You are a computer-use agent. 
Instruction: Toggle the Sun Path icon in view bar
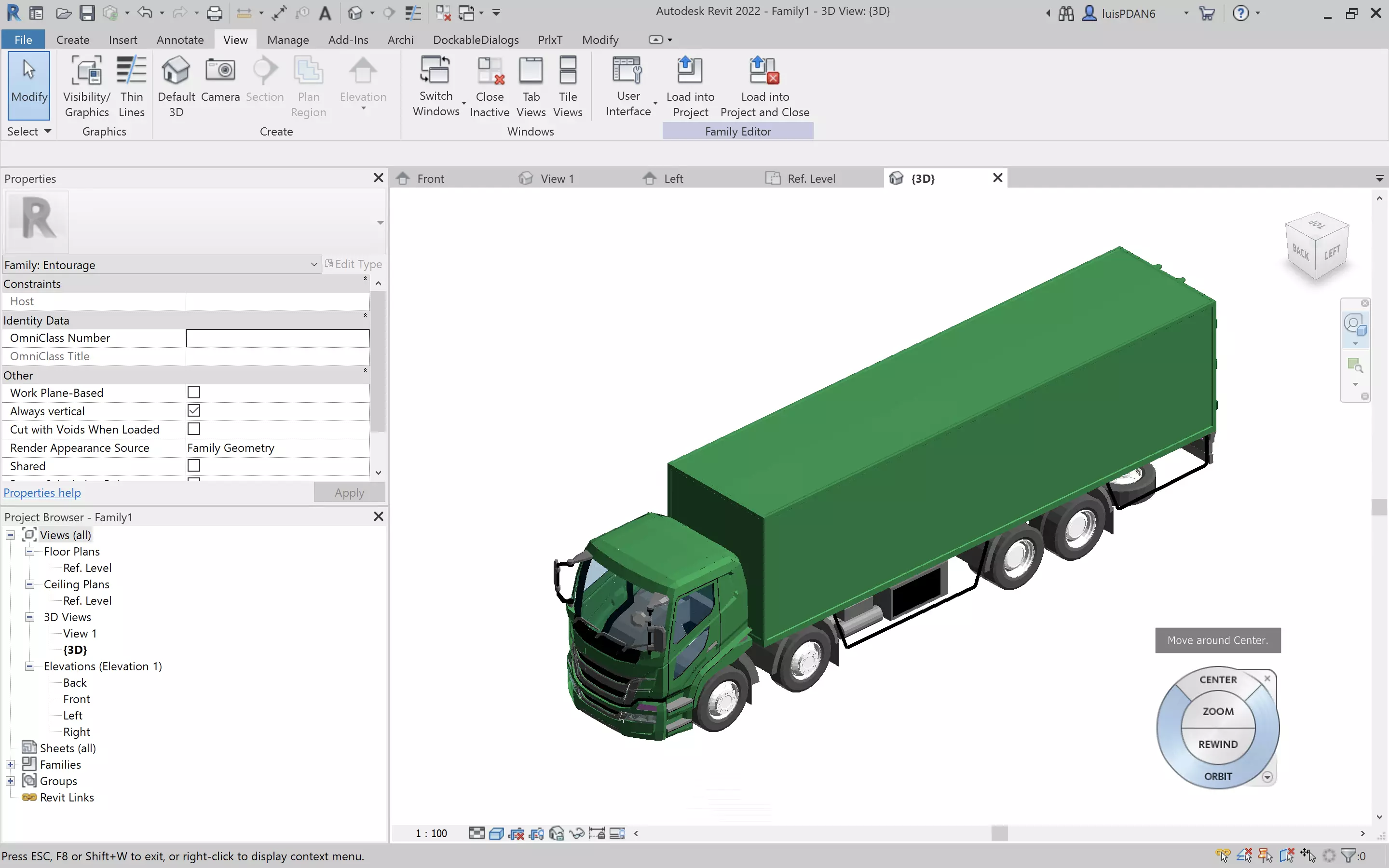click(517, 833)
